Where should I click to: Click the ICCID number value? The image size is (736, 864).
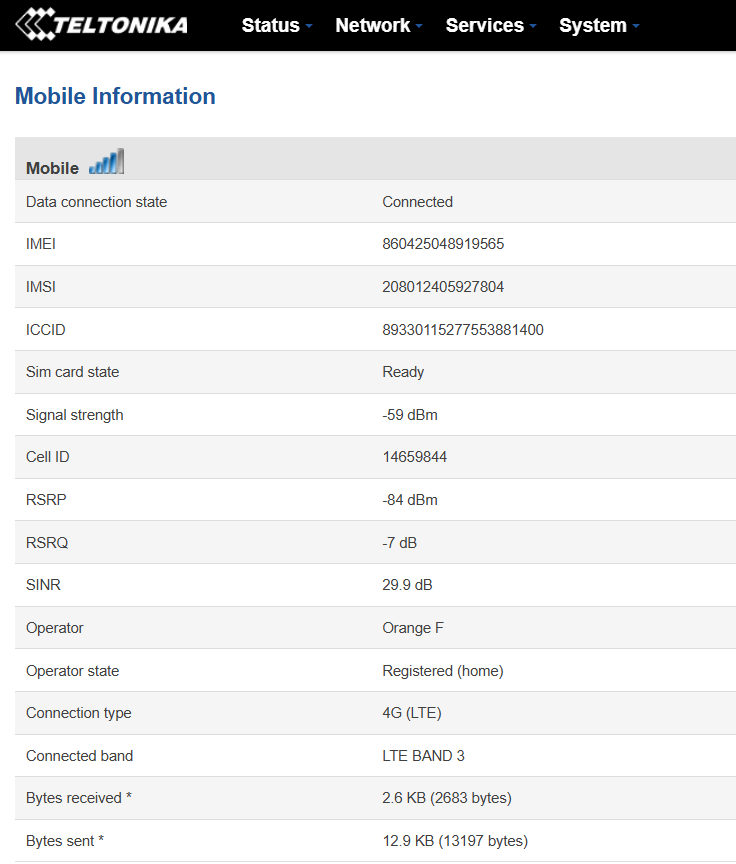(463, 330)
